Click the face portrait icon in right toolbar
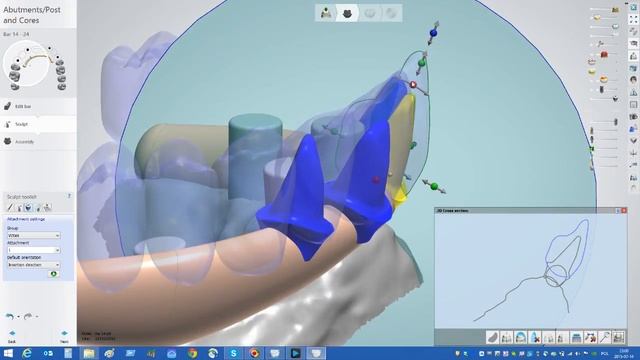 coord(633,80)
